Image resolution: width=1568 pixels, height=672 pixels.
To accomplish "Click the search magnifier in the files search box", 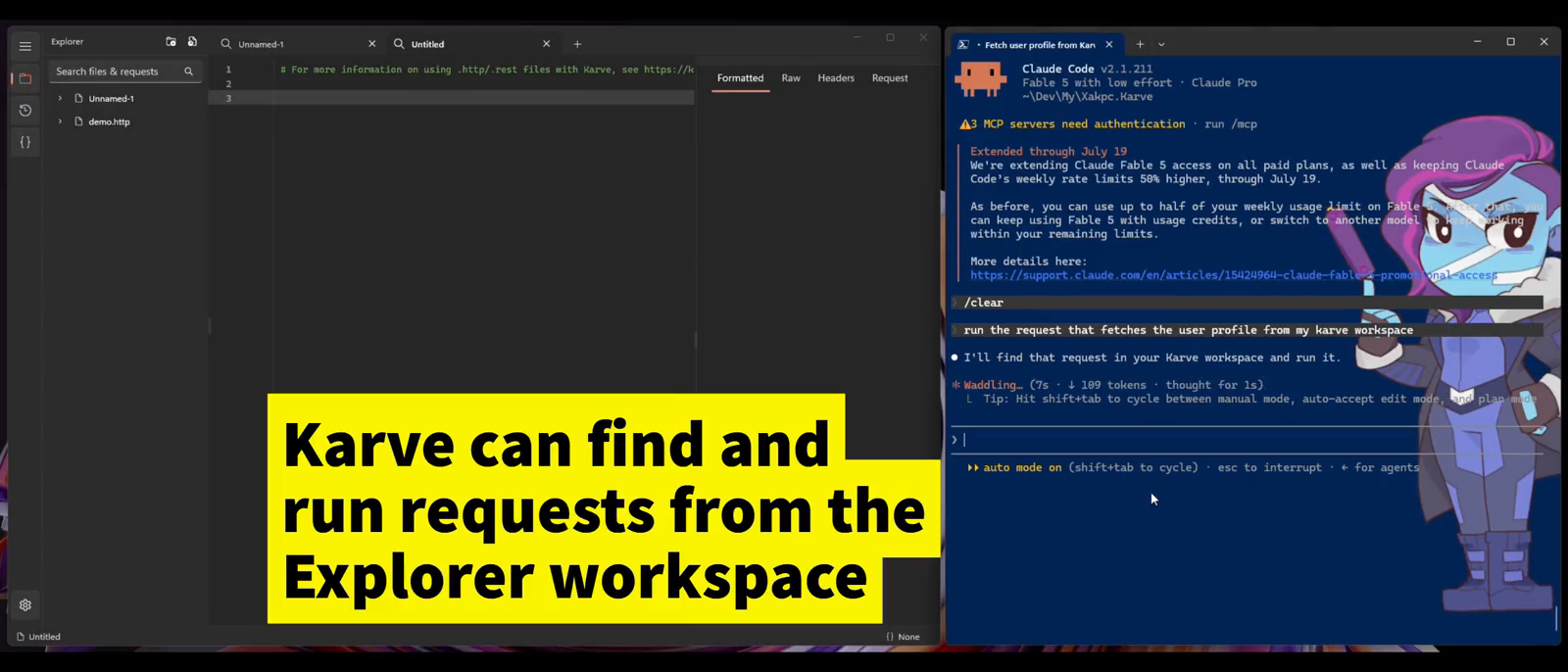I will point(189,72).
